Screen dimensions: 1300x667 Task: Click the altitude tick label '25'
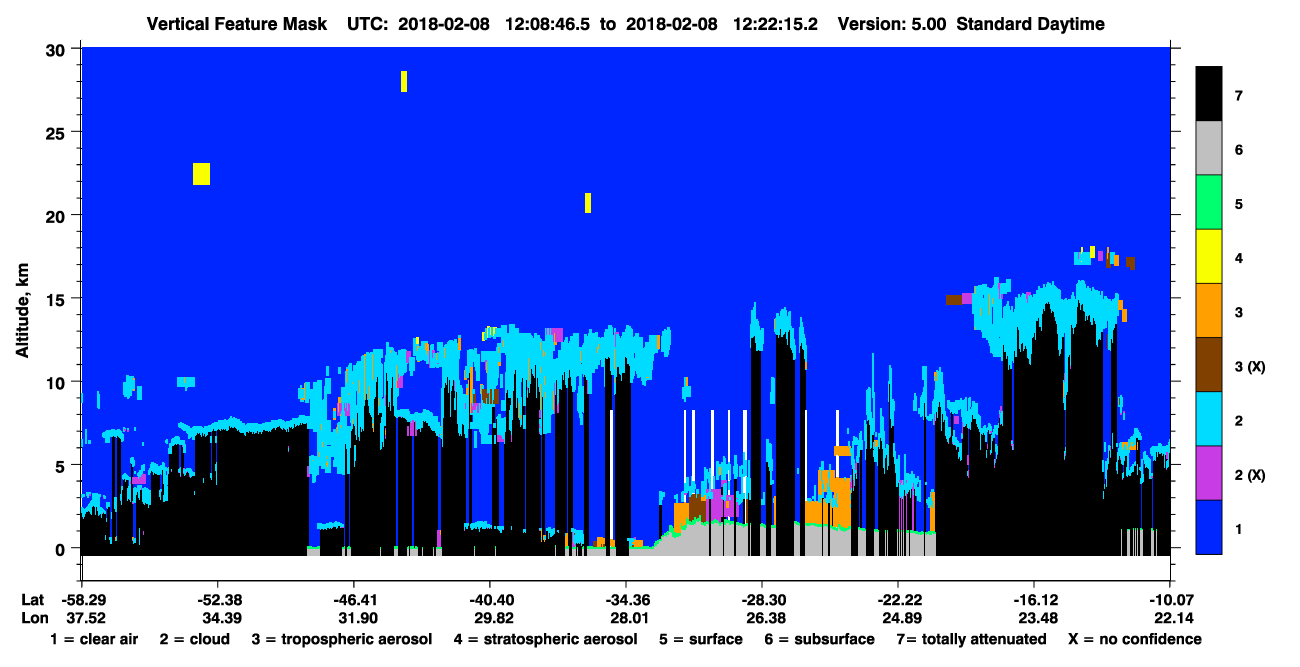(58, 132)
